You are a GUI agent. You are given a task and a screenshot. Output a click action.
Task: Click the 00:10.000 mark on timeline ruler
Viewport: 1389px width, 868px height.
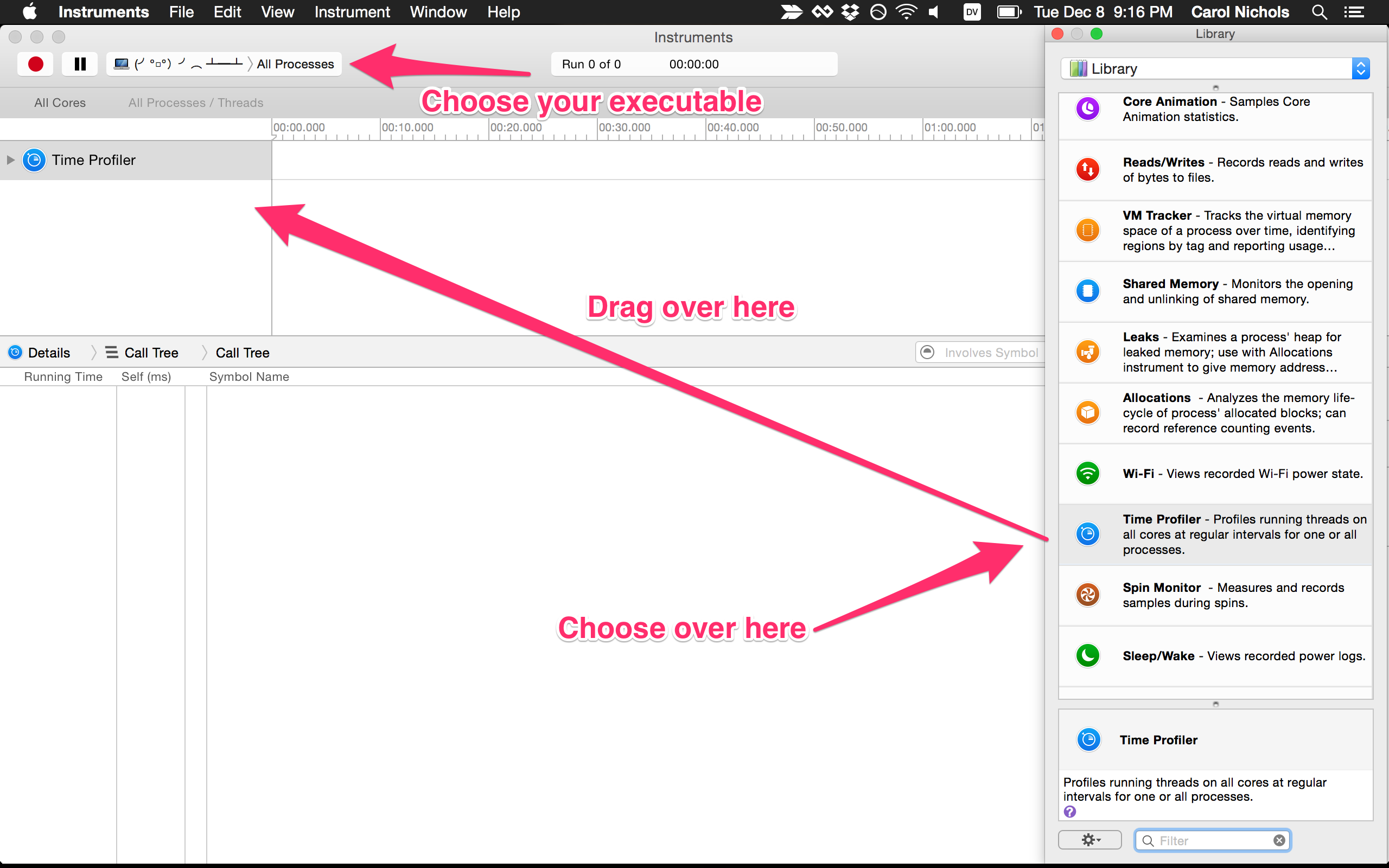(x=407, y=127)
